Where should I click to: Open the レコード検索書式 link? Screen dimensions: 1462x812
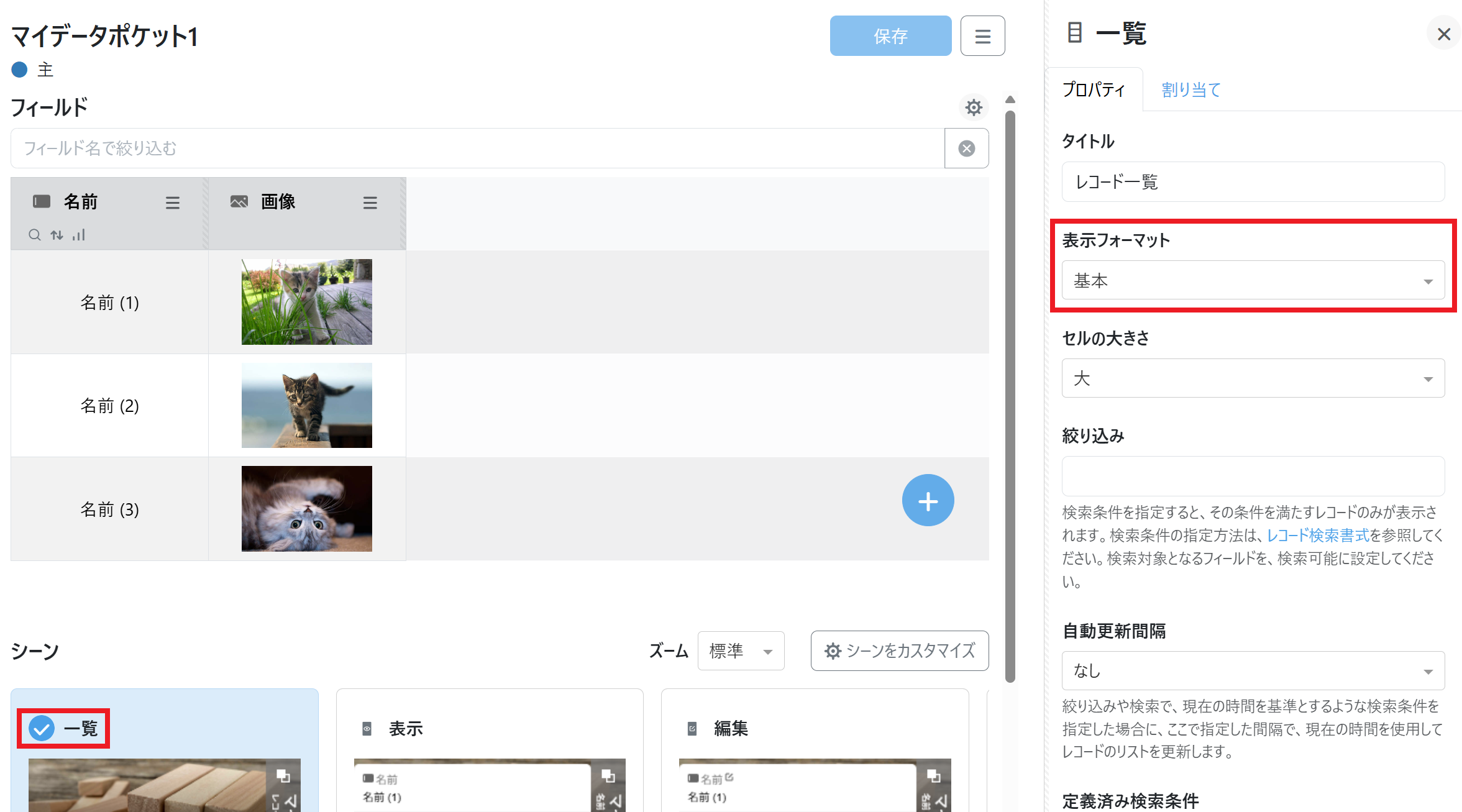[1318, 536]
